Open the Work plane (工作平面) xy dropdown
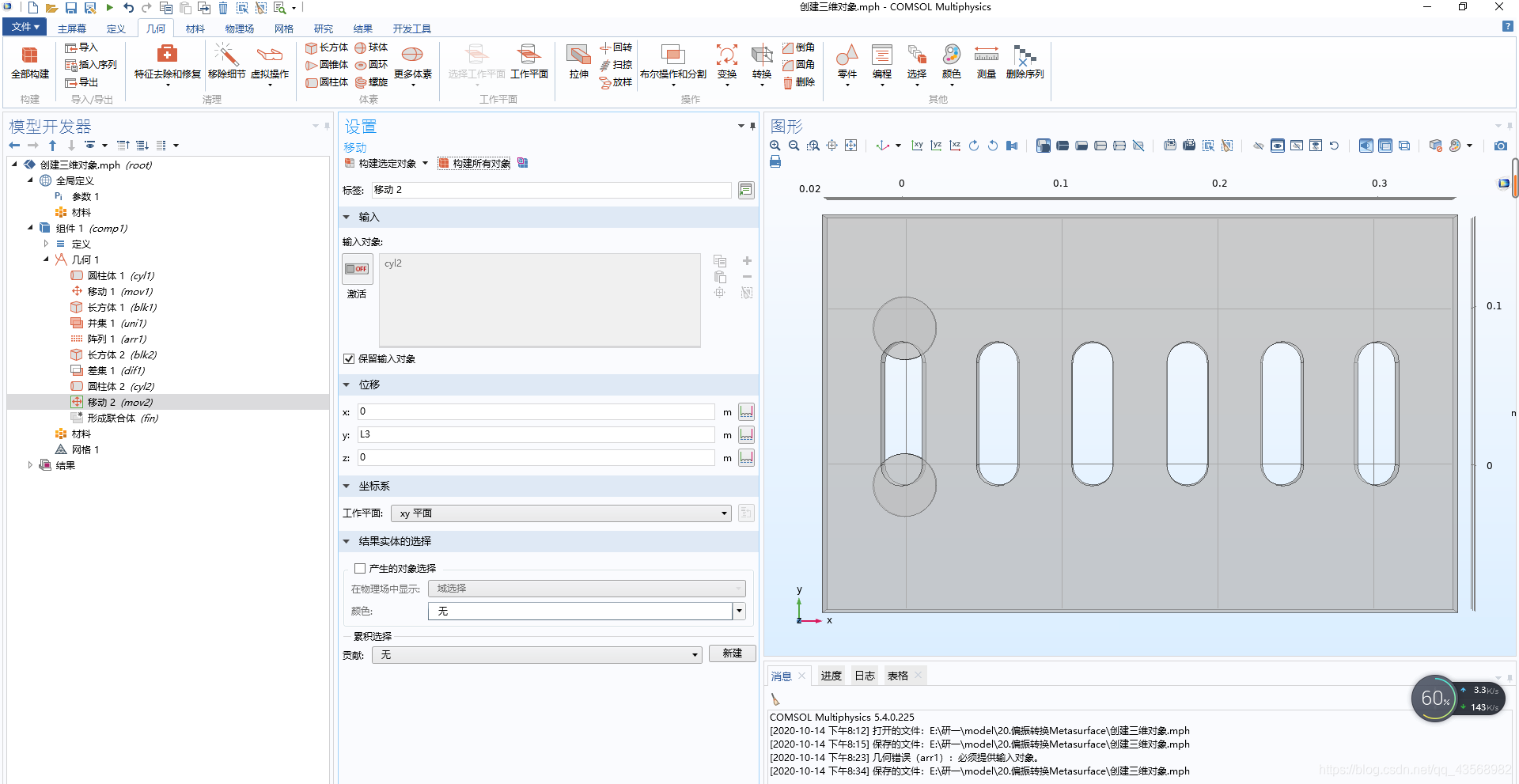This screenshot has height=784, width=1519. tap(561, 513)
